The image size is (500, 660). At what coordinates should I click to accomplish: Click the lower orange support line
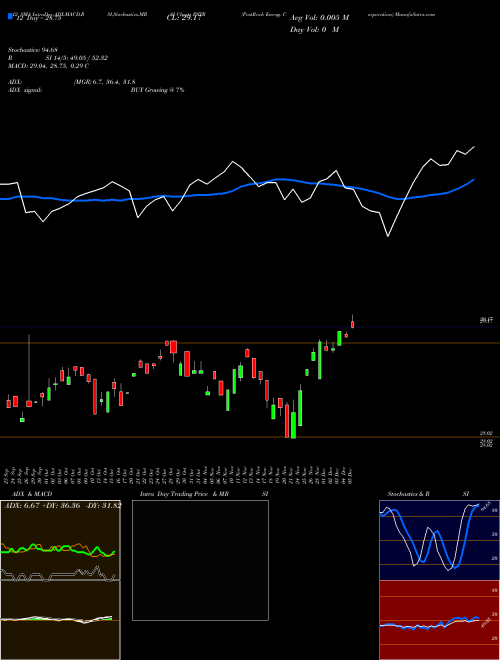click(x=250, y=437)
